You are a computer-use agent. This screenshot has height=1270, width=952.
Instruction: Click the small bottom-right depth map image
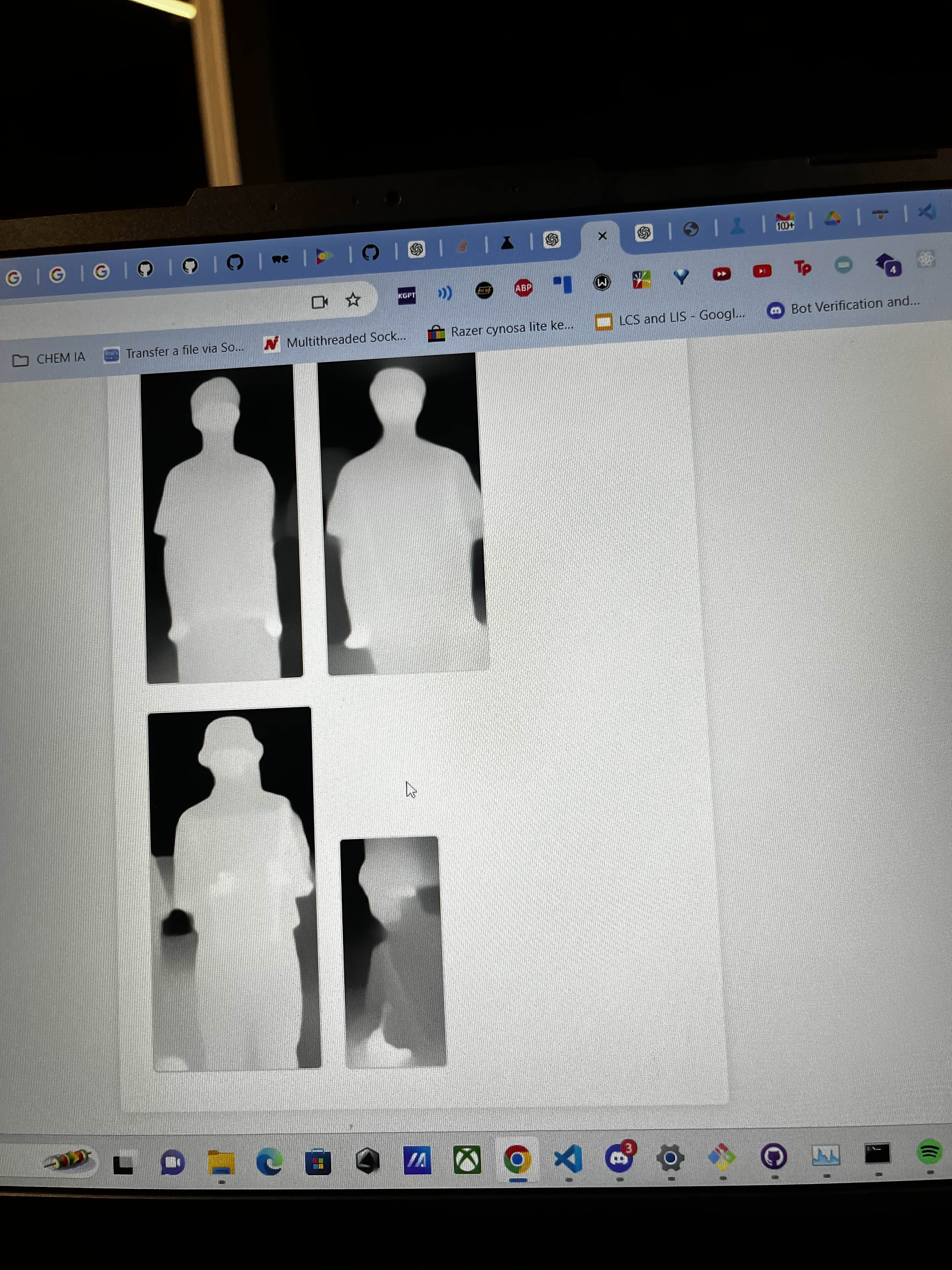[x=393, y=951]
